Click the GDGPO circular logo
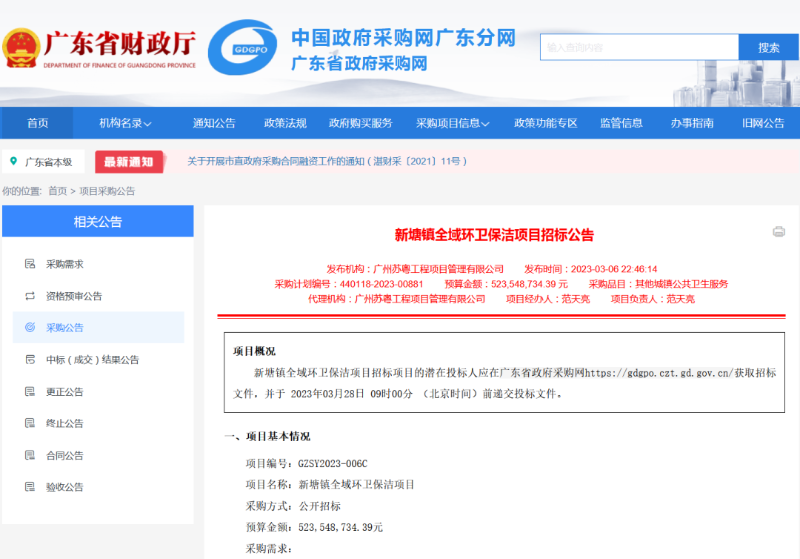Image resolution: width=800 pixels, height=559 pixels. [x=242, y=47]
